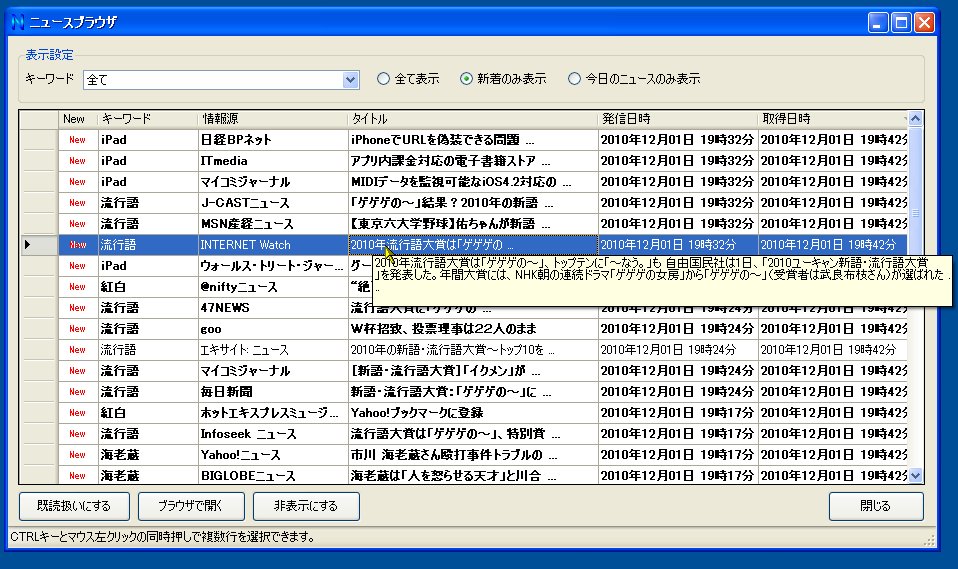Image resolution: width=958 pixels, height=569 pixels.
Task: Click 発信日時 cell in ホットエキスプレスミュージ row
Action: pos(678,413)
